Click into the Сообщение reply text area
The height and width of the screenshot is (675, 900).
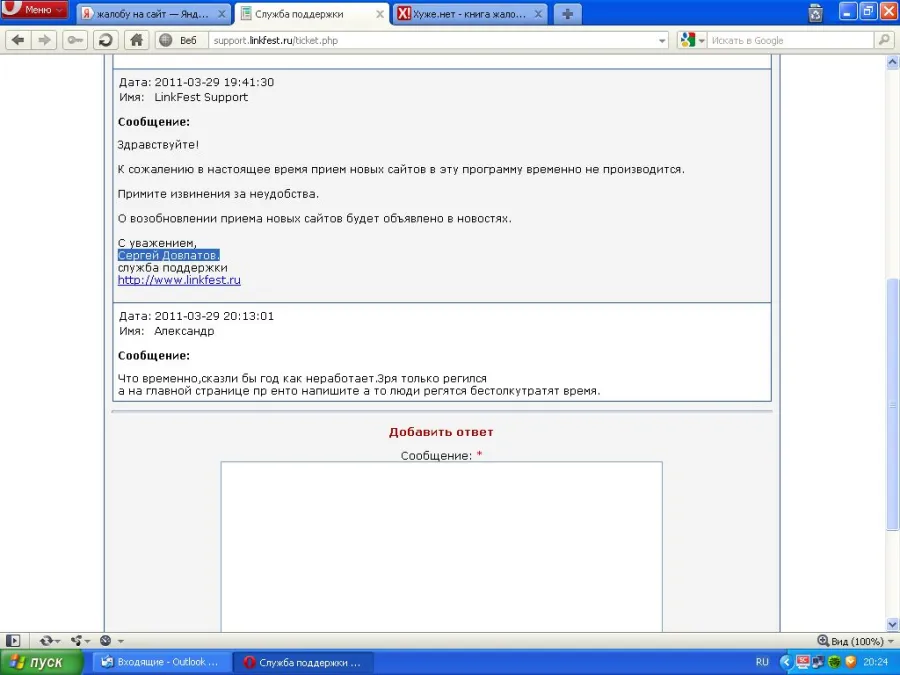click(441, 546)
